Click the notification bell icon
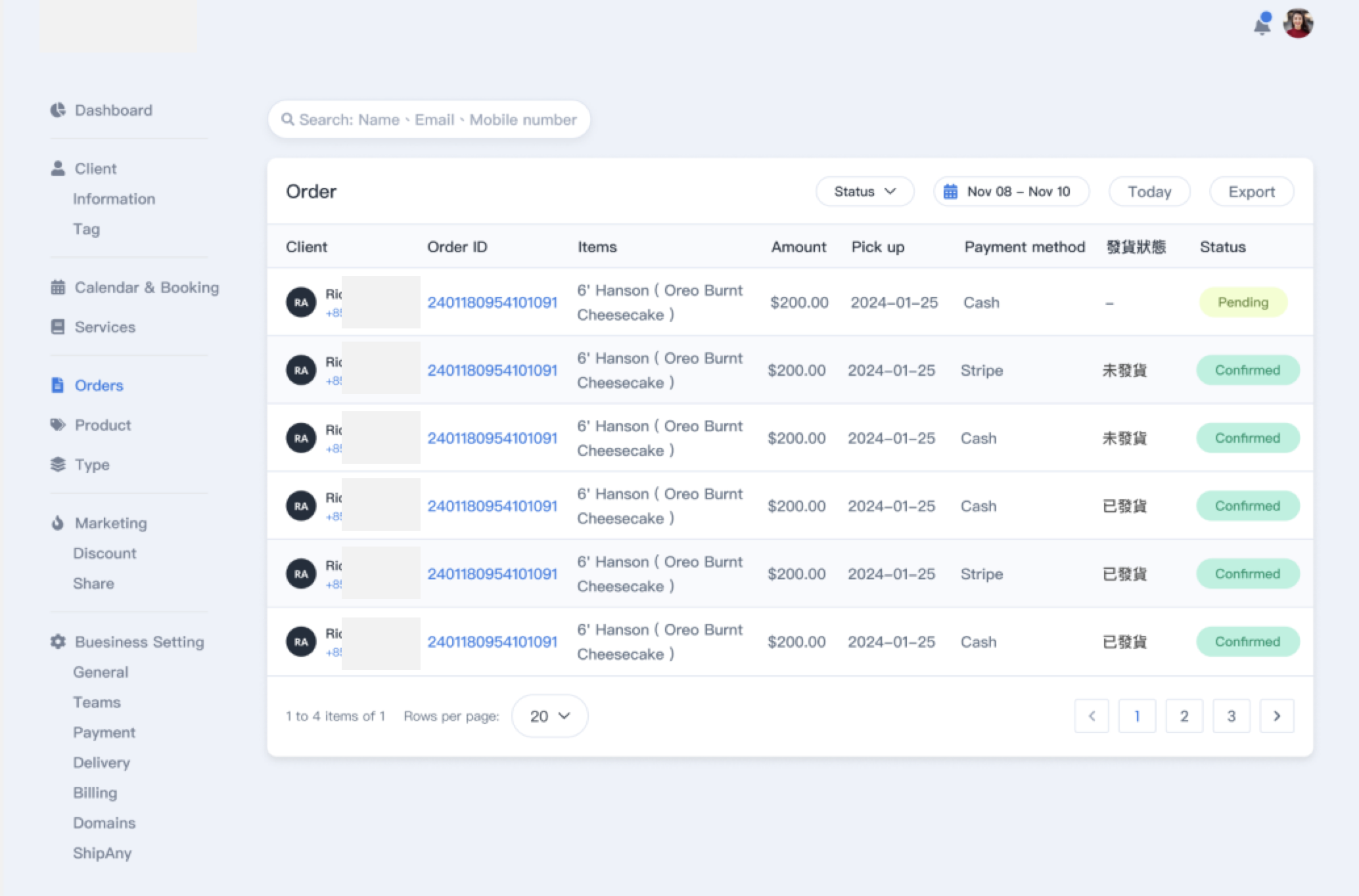 tap(1262, 24)
